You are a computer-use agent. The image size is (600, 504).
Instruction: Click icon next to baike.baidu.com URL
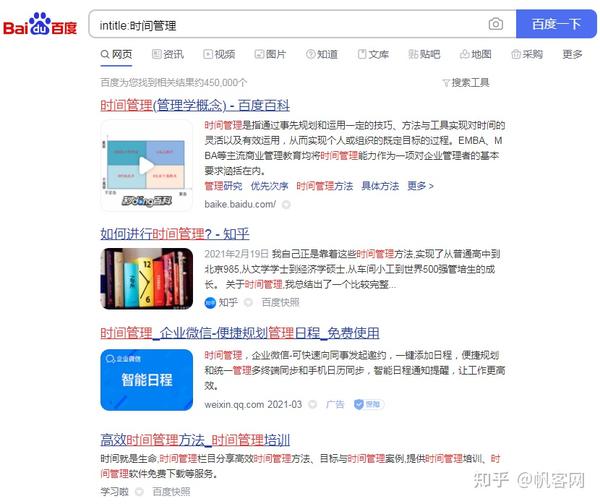click(x=286, y=205)
